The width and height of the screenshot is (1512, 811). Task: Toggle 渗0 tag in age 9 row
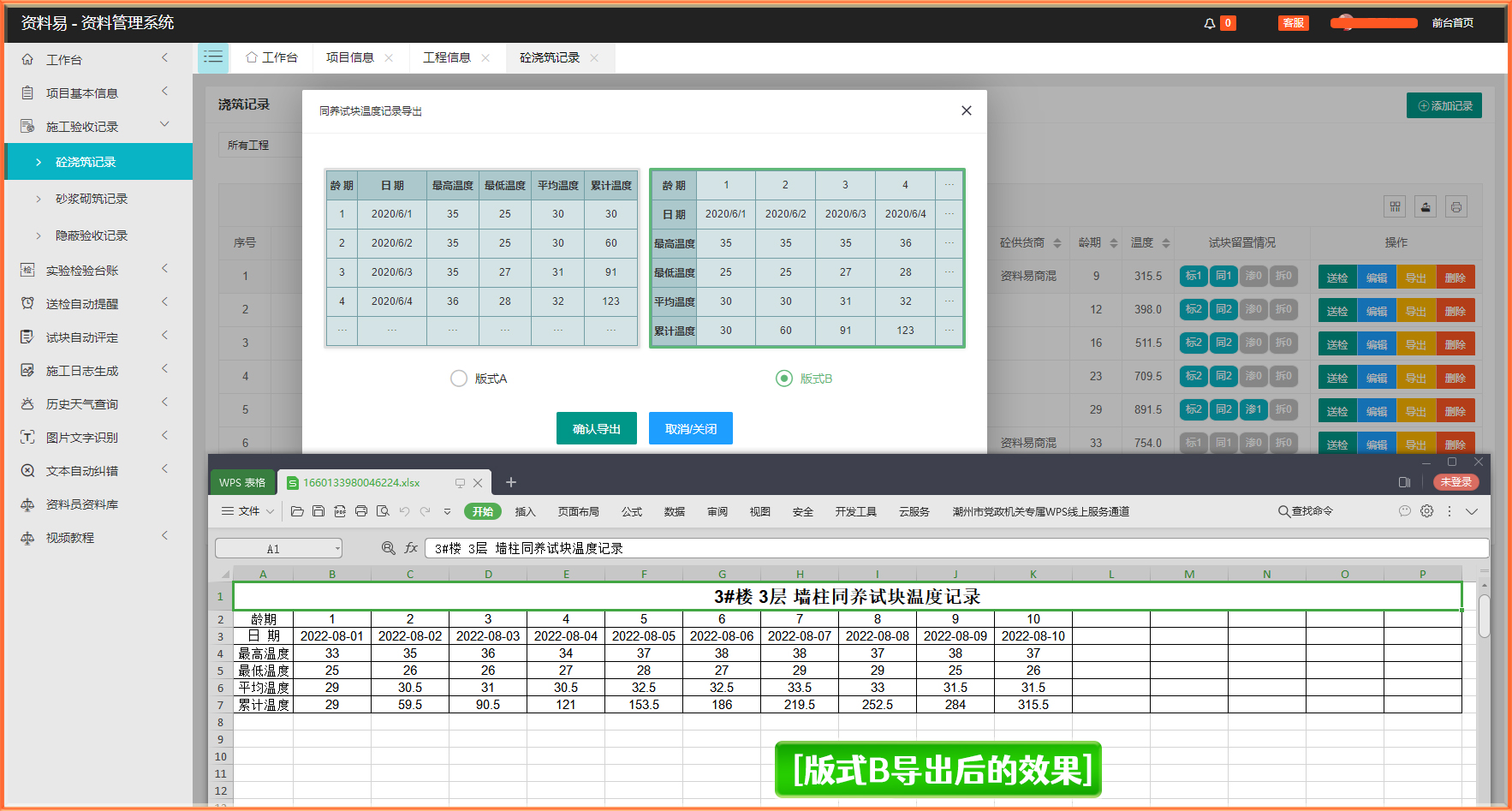(x=1253, y=276)
